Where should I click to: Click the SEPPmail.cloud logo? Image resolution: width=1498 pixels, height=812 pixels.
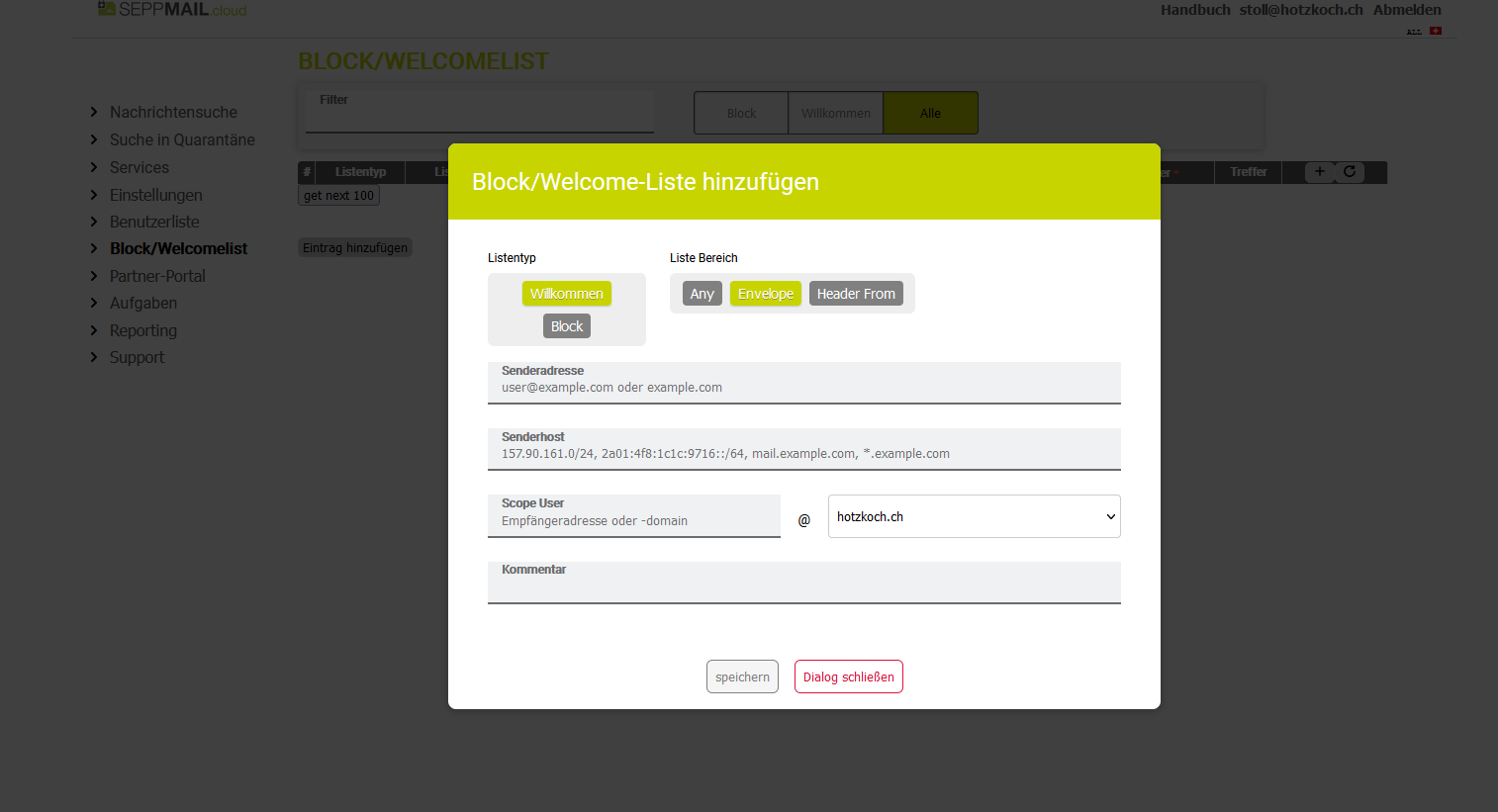point(172,10)
